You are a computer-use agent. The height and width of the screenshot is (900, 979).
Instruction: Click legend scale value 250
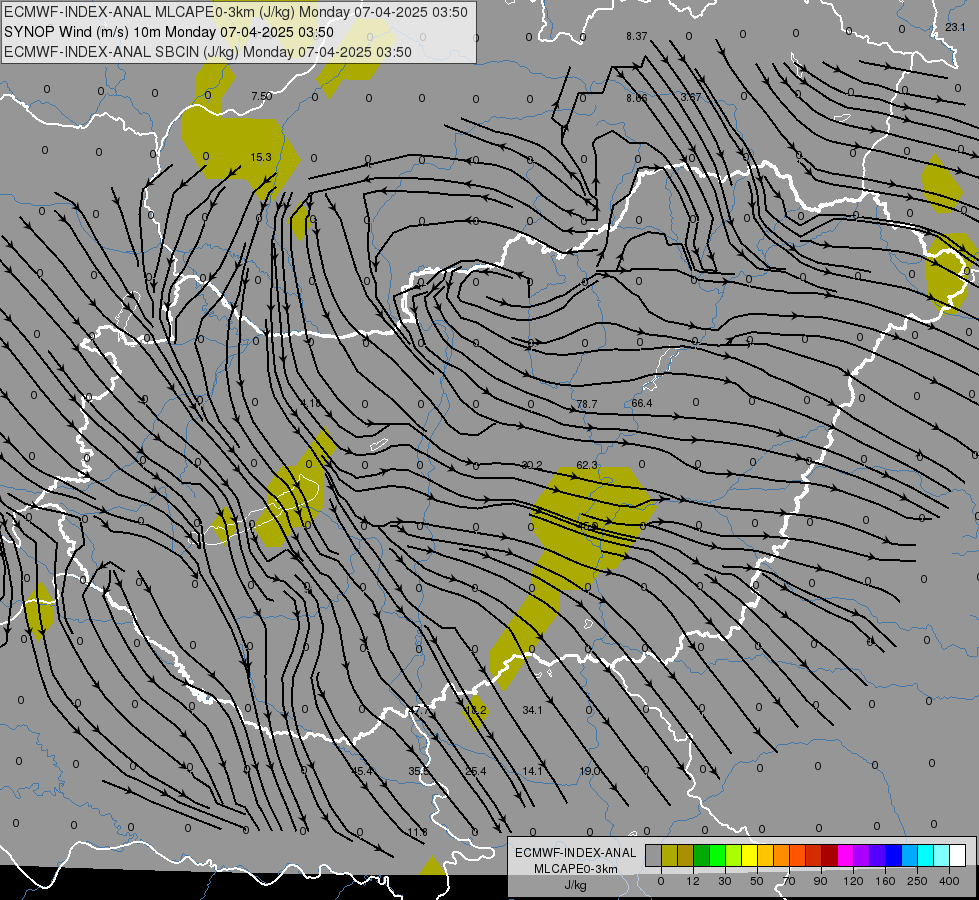pyautogui.click(x=917, y=881)
